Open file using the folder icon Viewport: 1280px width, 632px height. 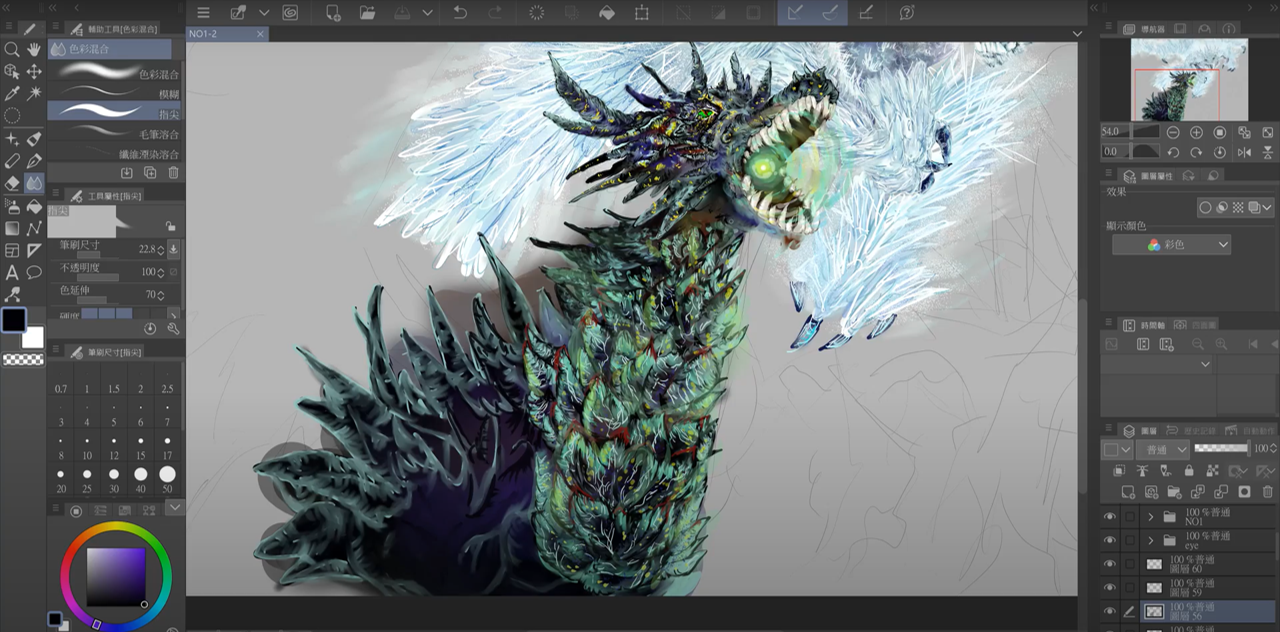[367, 13]
